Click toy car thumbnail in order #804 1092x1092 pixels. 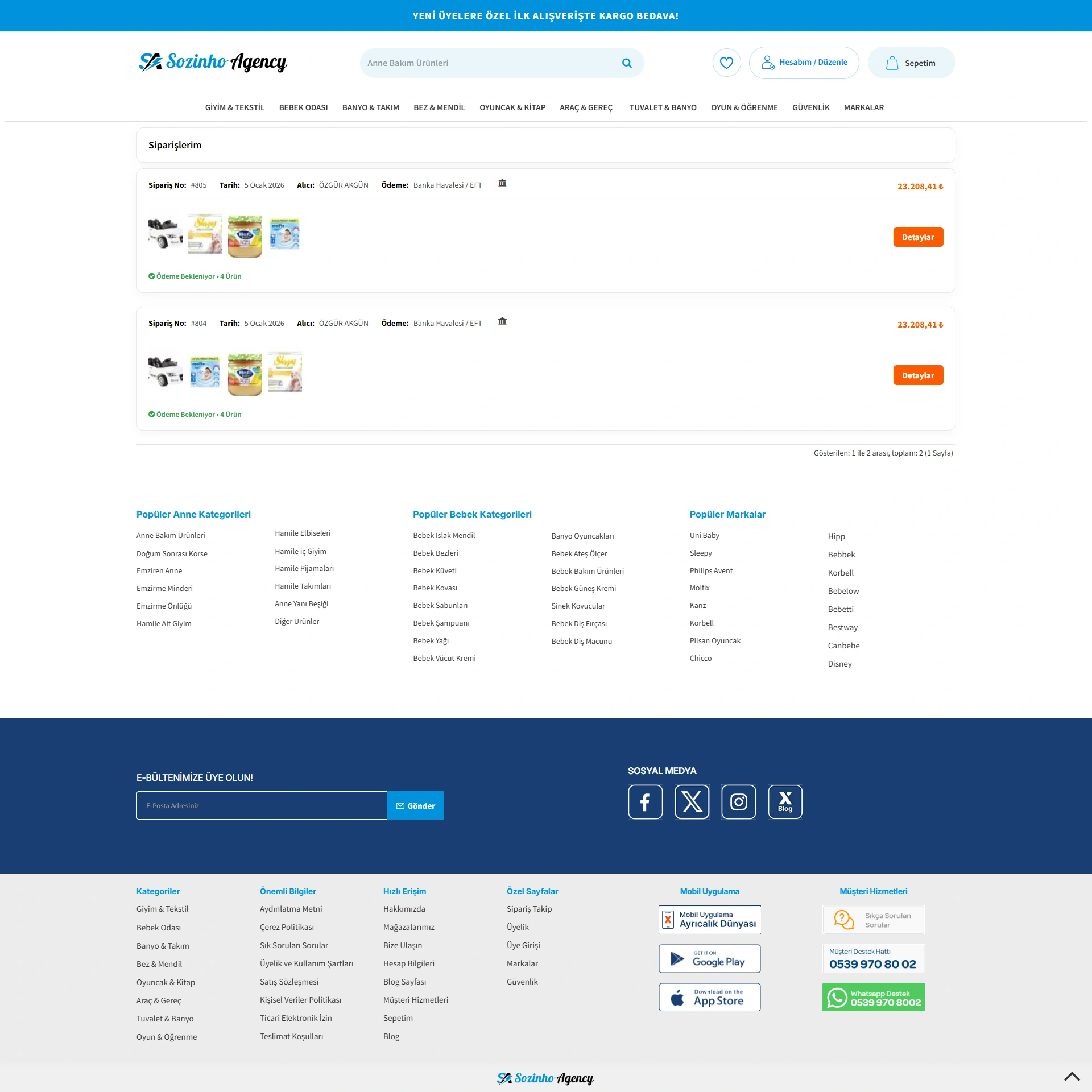[165, 373]
